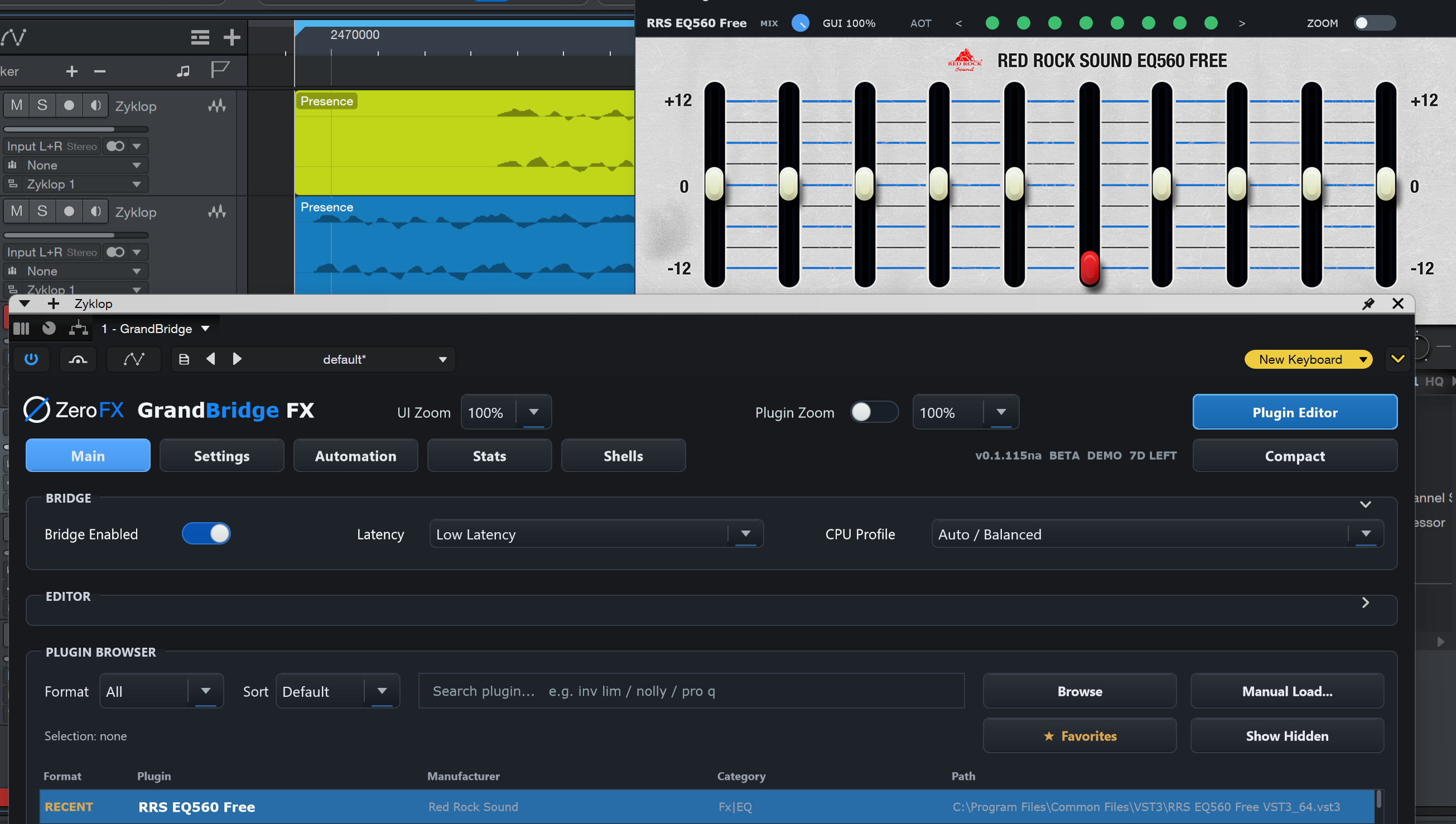Click the previous arrow beside AOT

click(958, 23)
